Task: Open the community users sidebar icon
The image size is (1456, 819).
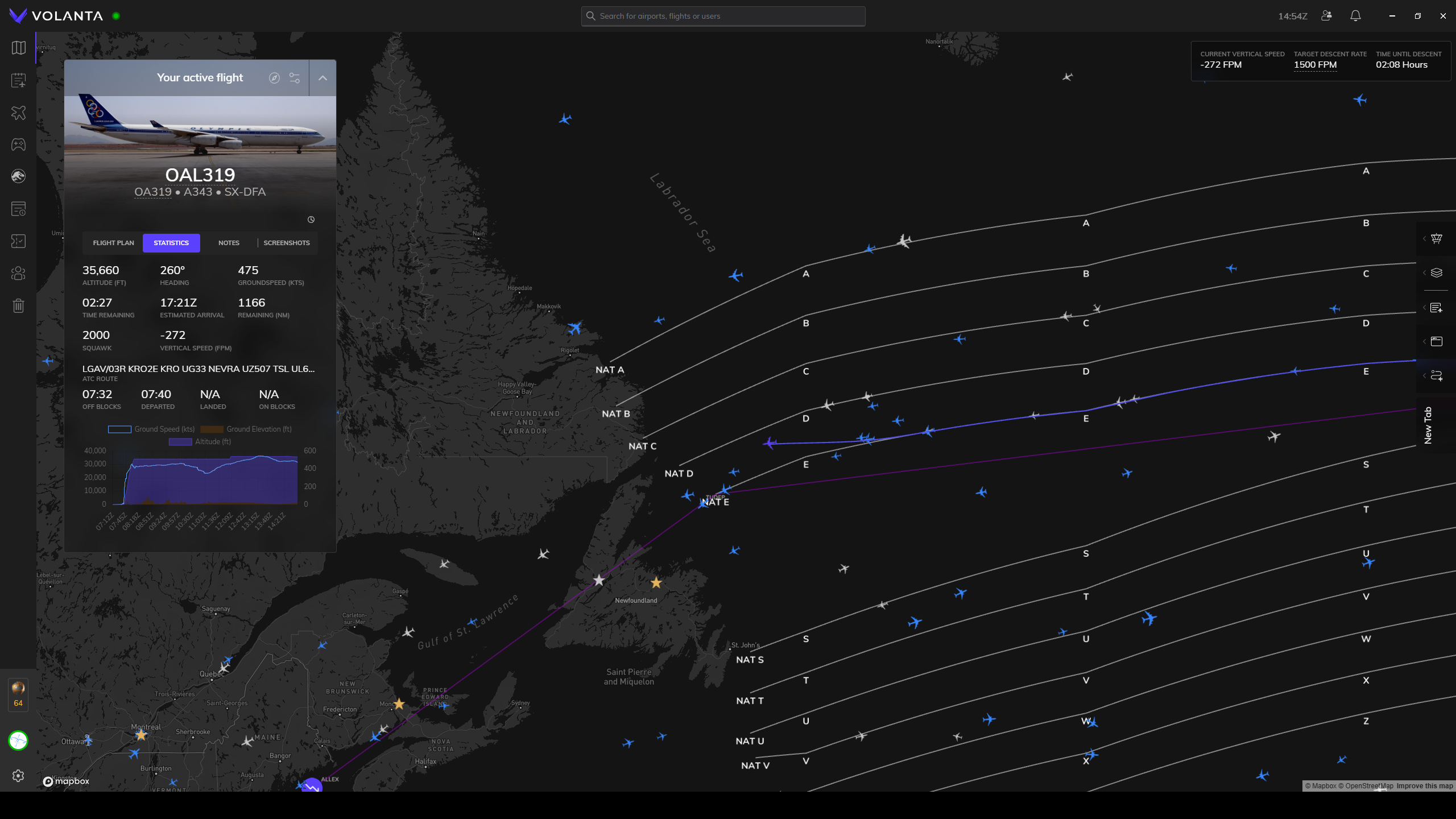Action: pos(19,274)
